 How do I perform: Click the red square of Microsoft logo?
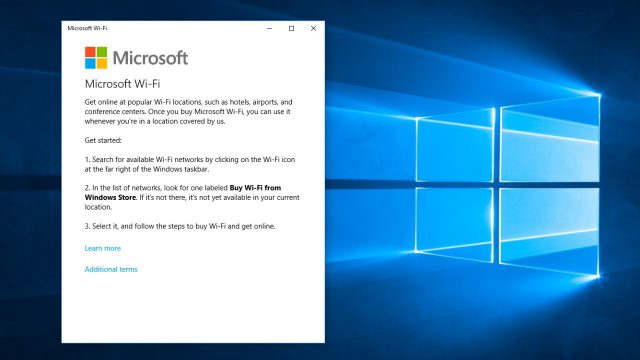click(90, 52)
